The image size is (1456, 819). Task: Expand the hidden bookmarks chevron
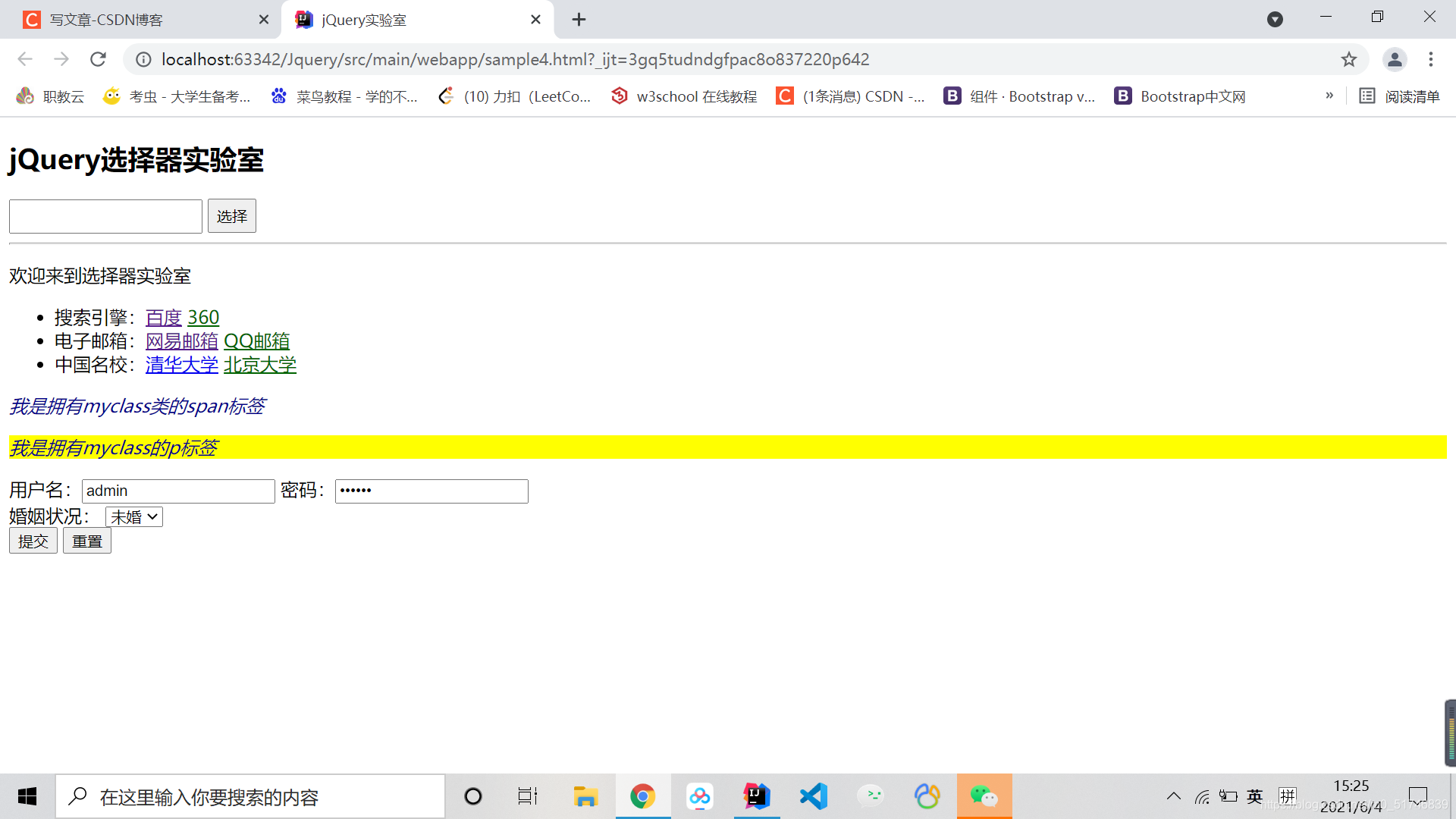1329,96
